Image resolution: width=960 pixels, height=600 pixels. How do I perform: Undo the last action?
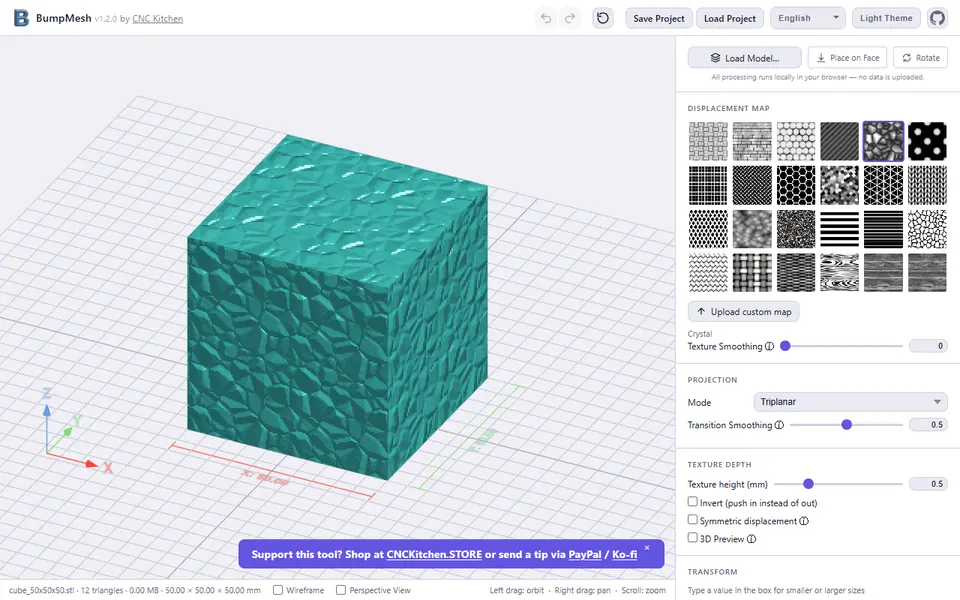546,18
